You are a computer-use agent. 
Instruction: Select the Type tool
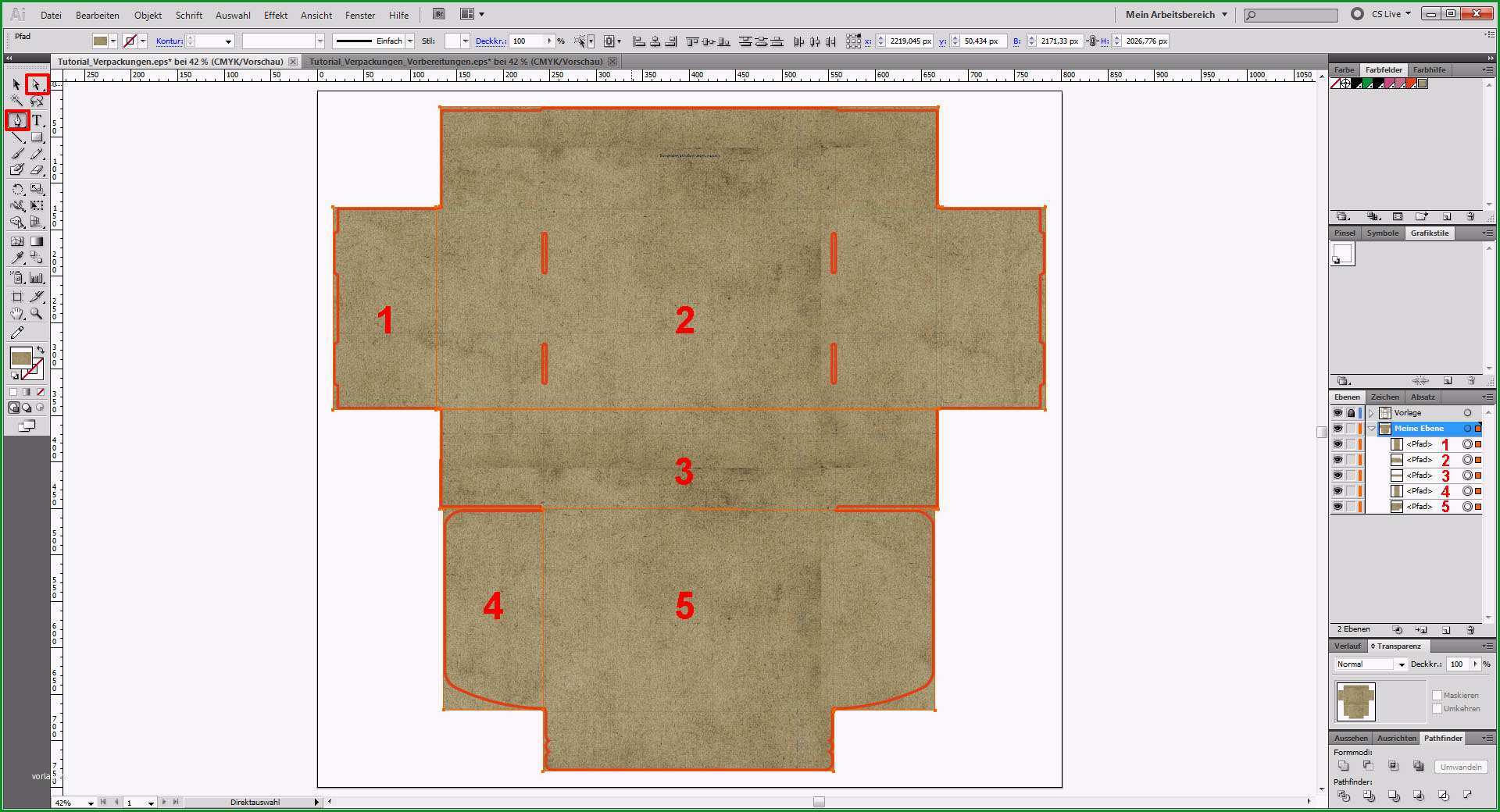(x=36, y=120)
